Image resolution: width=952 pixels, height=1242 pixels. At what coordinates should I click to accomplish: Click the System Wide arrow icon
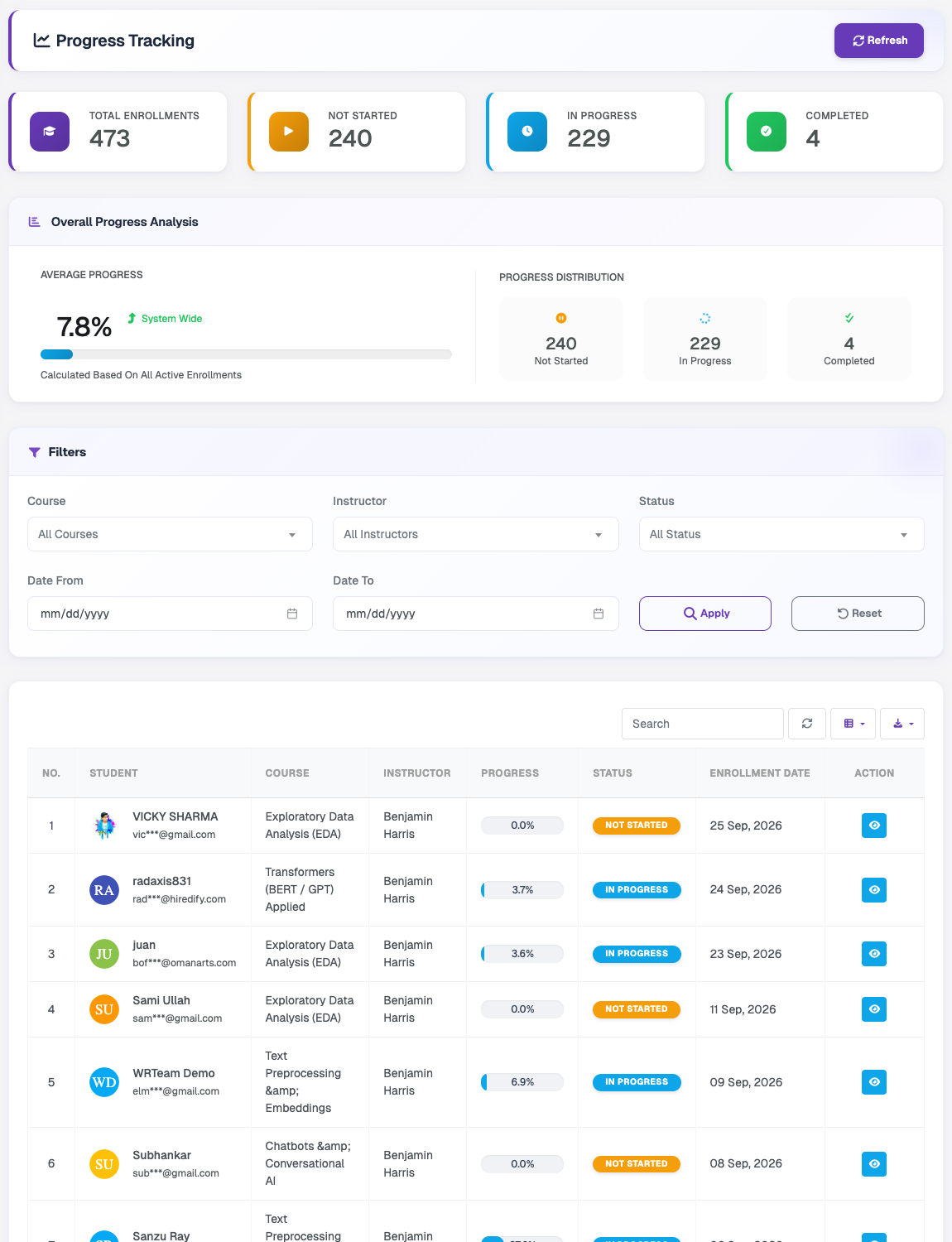point(132,318)
